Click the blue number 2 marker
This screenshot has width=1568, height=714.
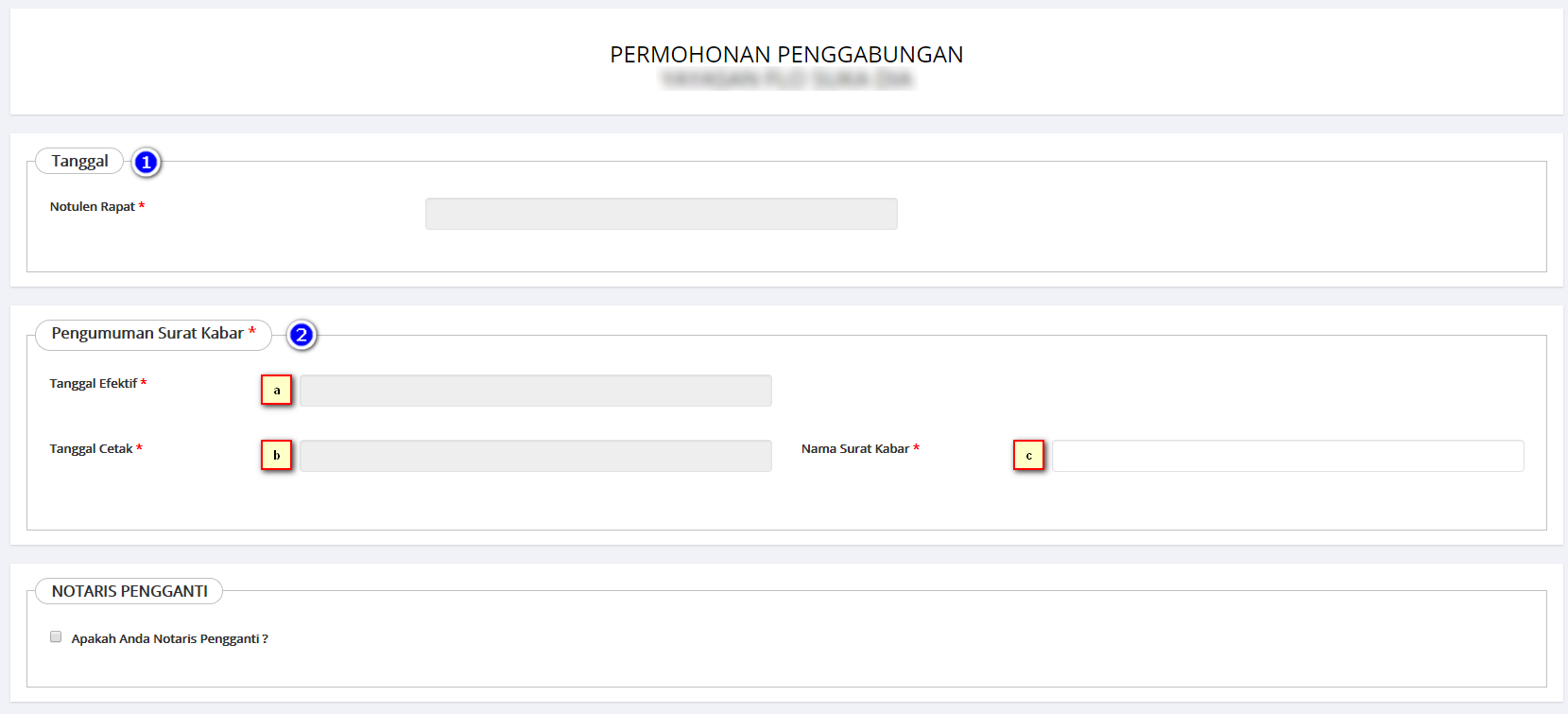coord(302,335)
